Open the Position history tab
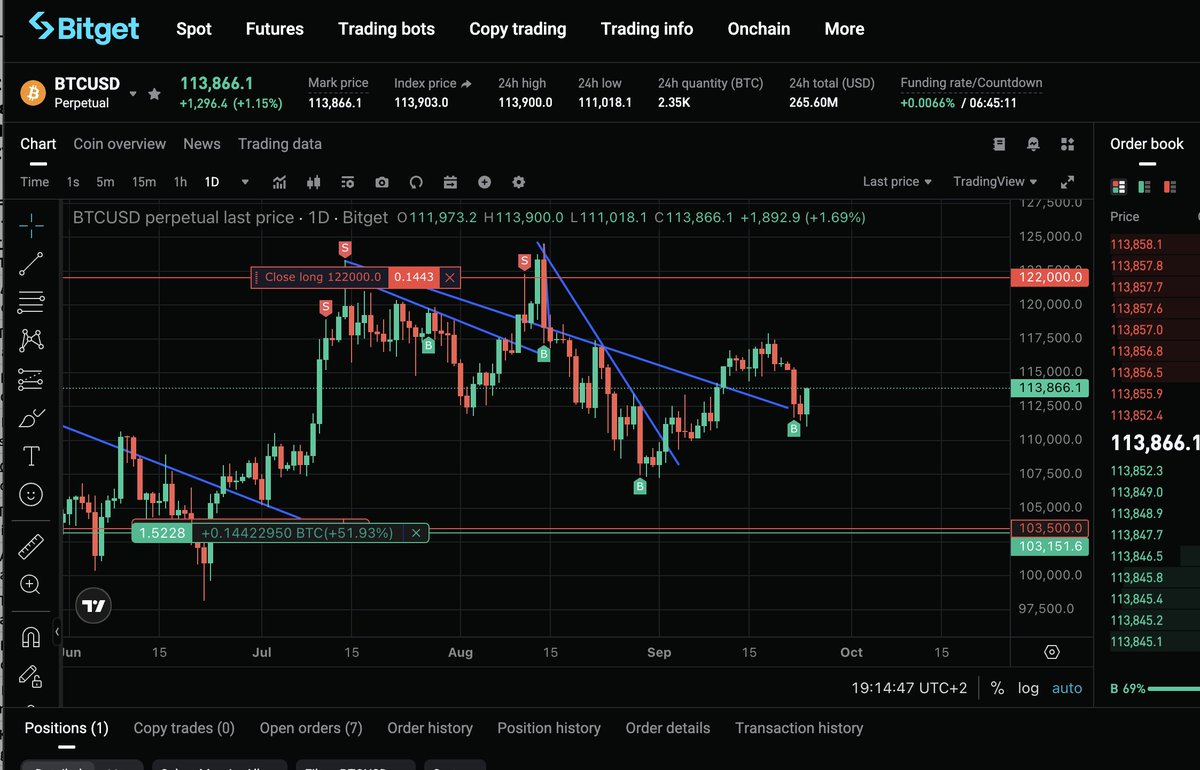The image size is (1200, 770). coord(549,728)
